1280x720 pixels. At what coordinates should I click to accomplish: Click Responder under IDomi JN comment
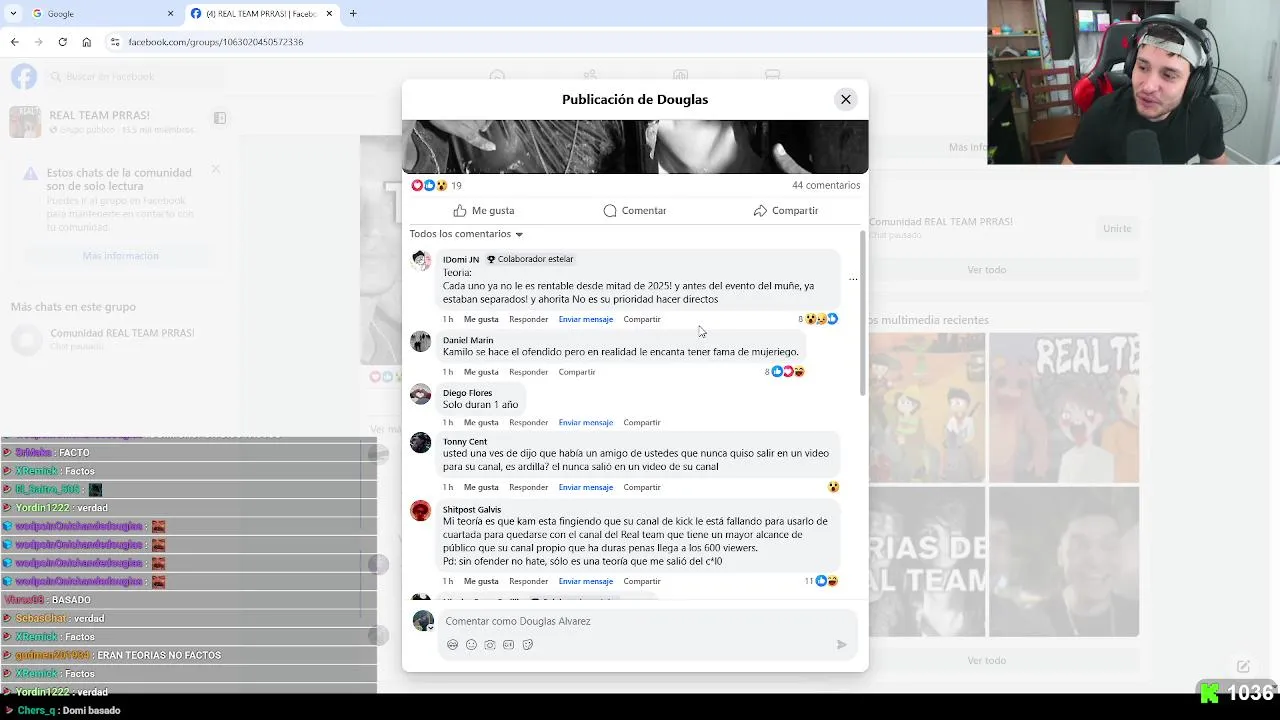click(x=528, y=319)
